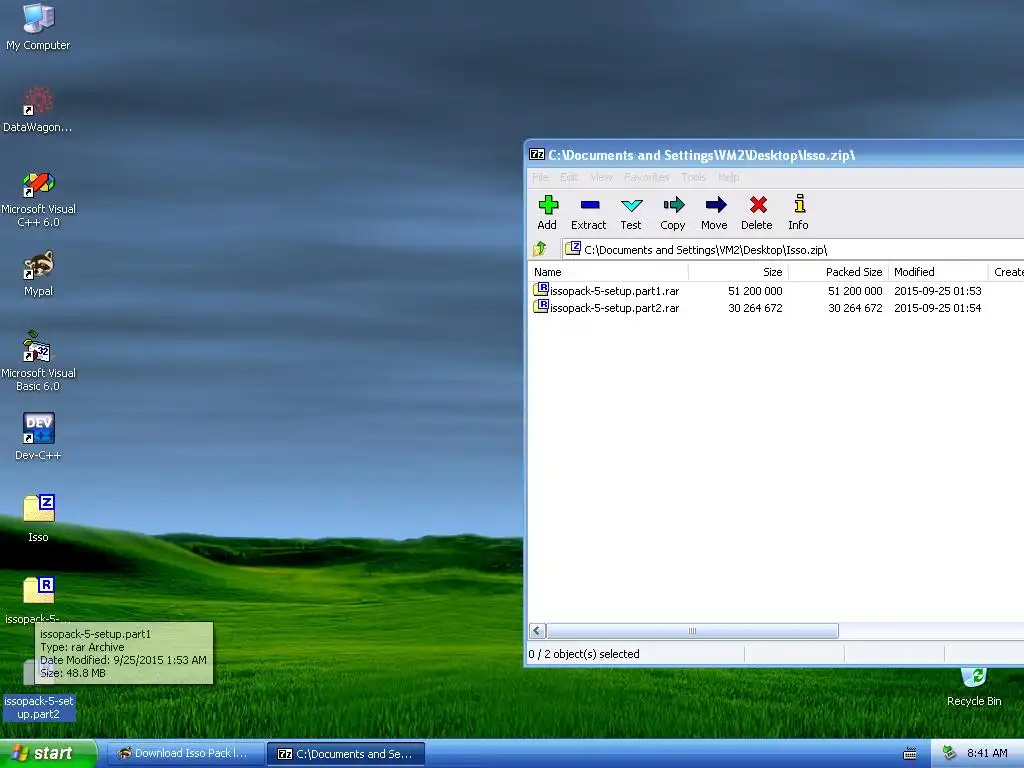Viewport: 1024px width, 768px height.
Task: Click rar icon of issopack-5-setup.part2.rar row
Action: [540, 306]
